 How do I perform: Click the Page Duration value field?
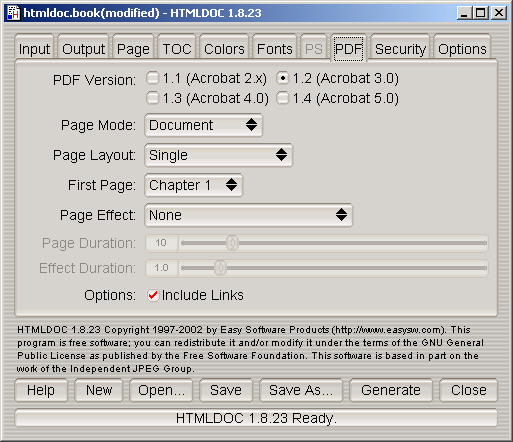pos(161,243)
